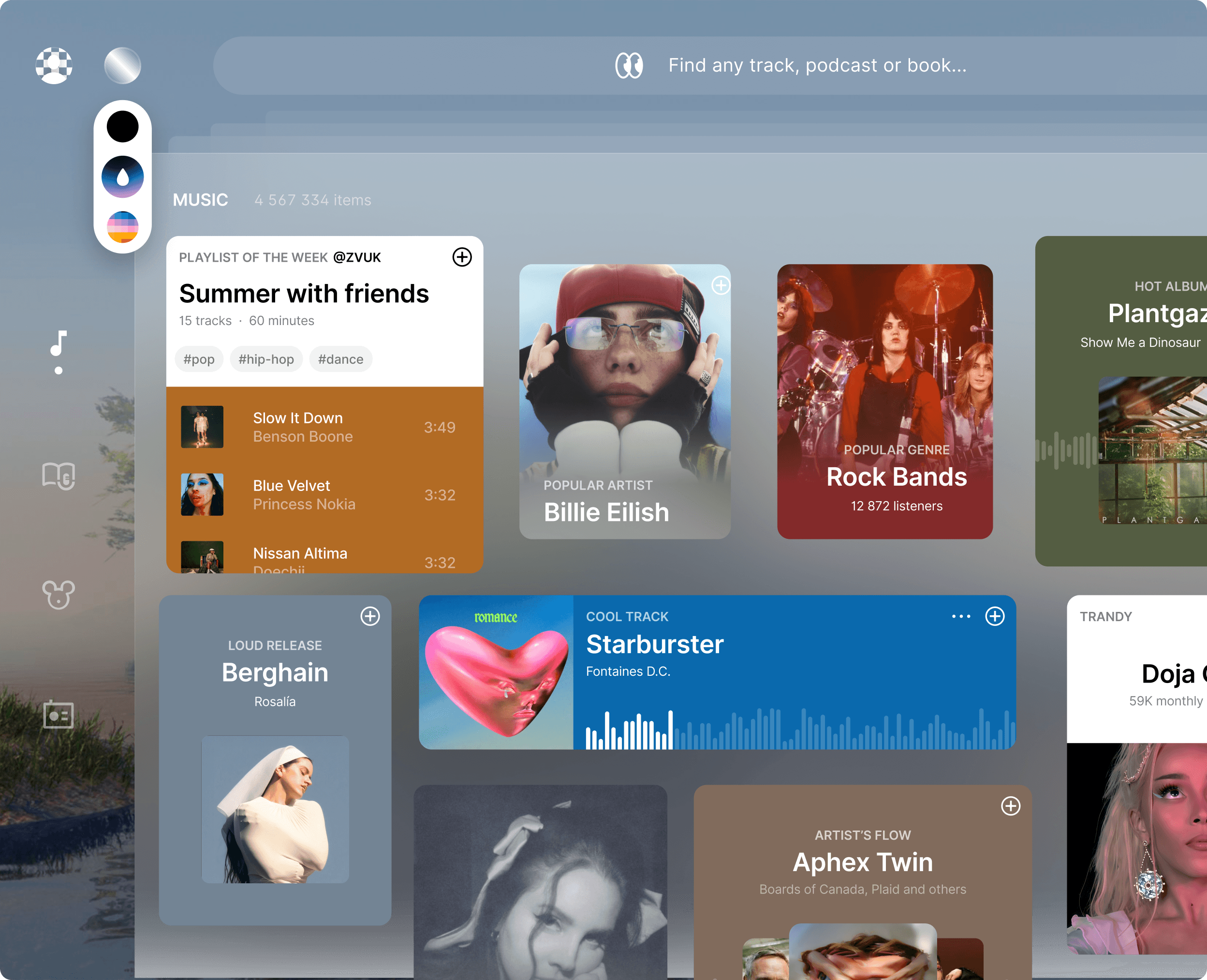Image resolution: width=1207 pixels, height=980 pixels.
Task: Add Starburster track using plus icon
Action: (994, 616)
